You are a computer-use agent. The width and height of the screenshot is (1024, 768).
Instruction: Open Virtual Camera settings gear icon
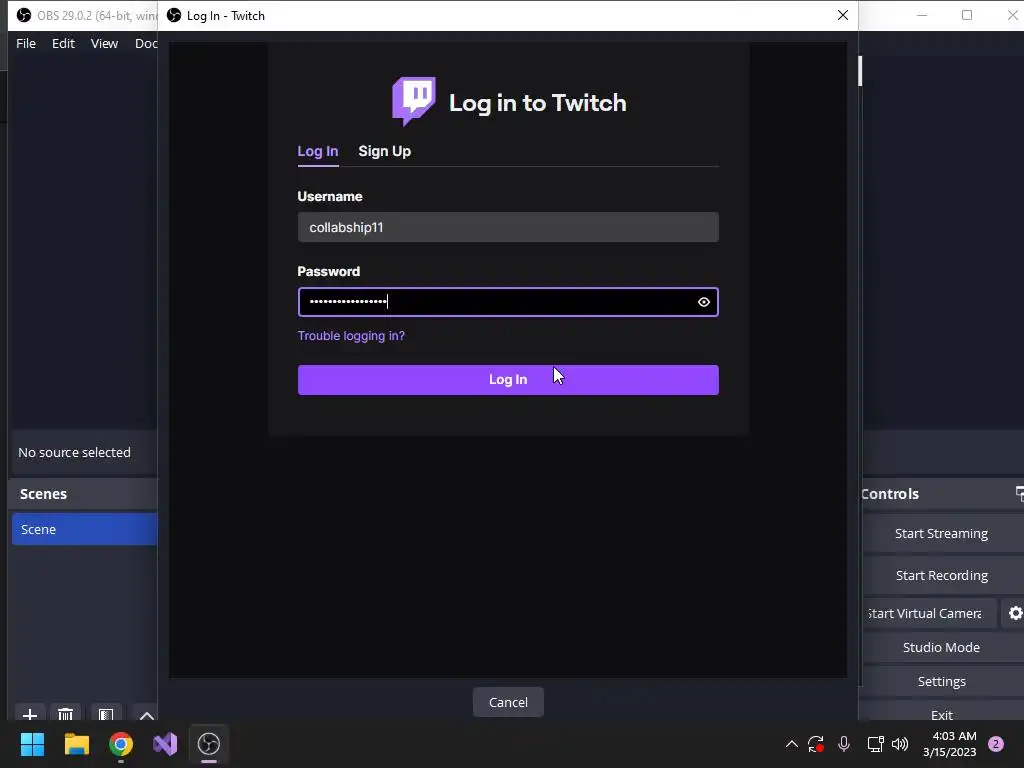coord(1015,613)
